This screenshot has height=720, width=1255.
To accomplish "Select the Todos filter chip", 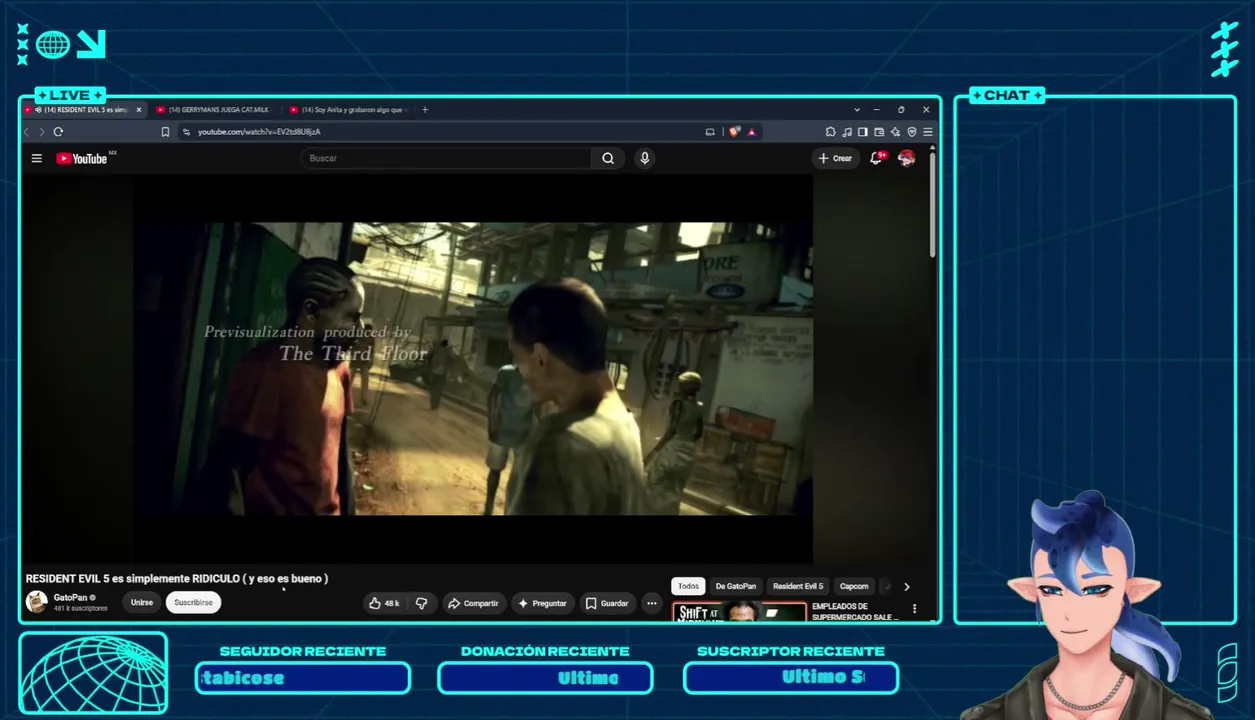I will (x=689, y=587).
